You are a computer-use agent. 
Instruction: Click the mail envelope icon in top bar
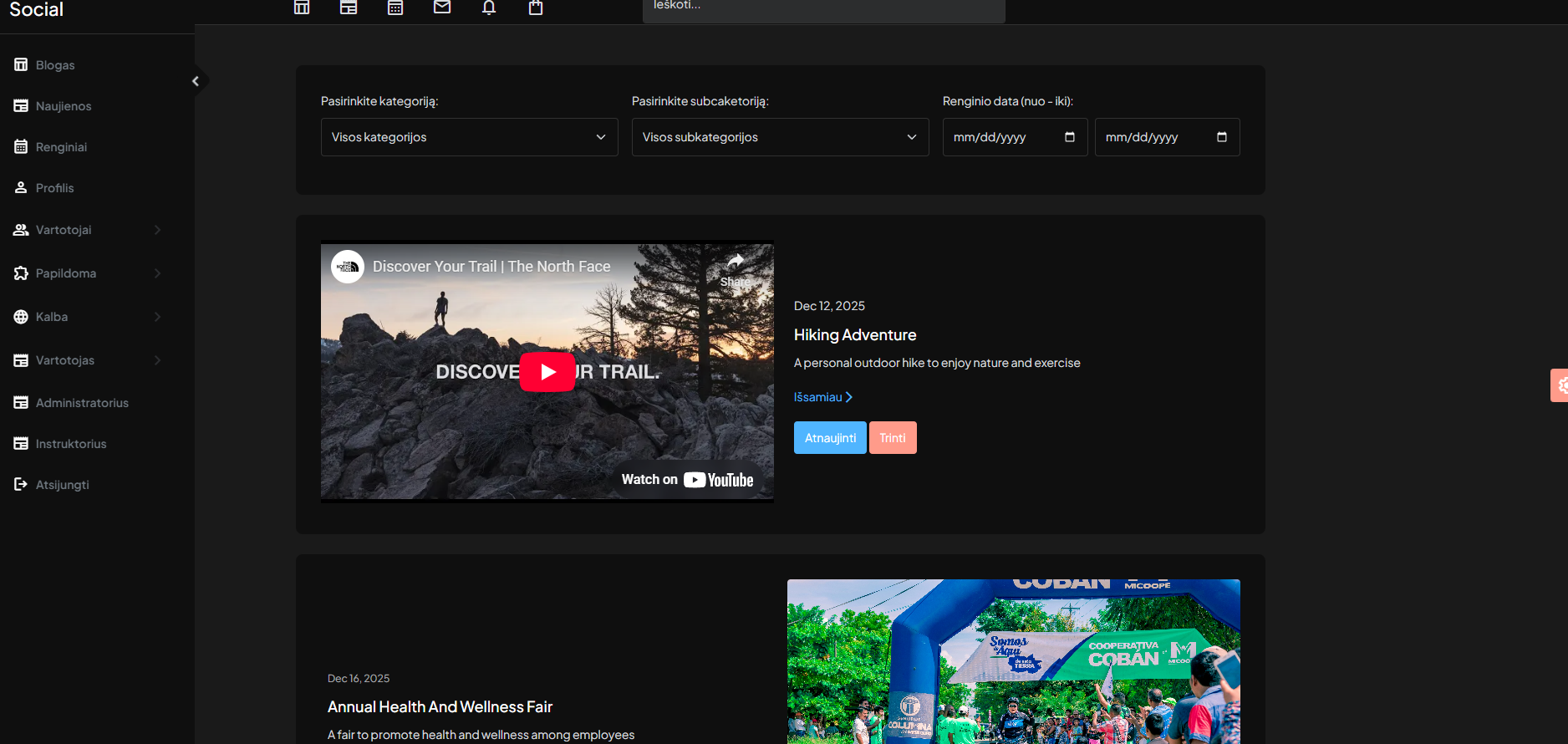pos(442,8)
